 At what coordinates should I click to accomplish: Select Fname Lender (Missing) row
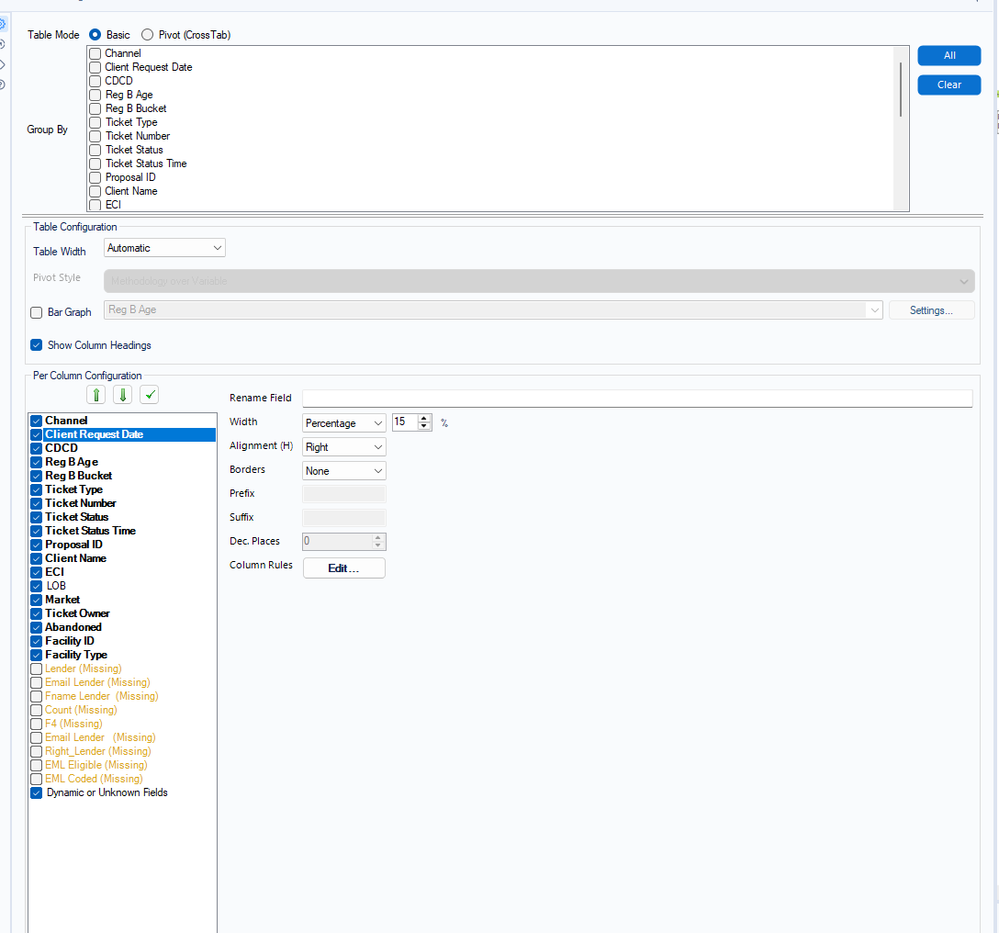122,697
